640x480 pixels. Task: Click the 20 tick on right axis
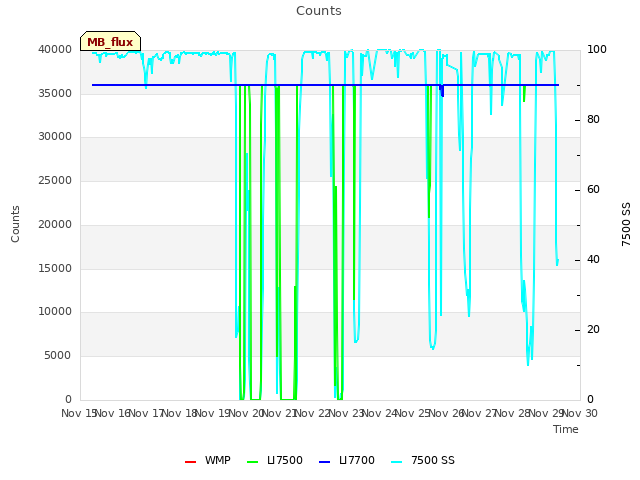pos(593,329)
